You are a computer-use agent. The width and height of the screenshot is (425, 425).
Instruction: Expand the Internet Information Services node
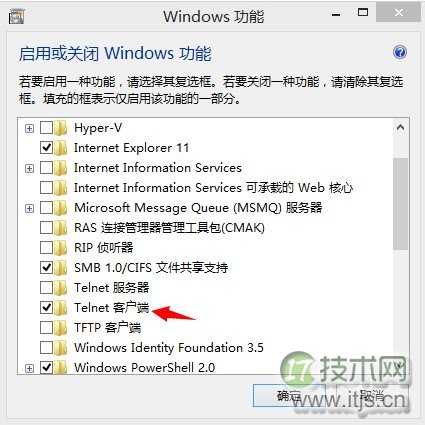click(x=29, y=168)
